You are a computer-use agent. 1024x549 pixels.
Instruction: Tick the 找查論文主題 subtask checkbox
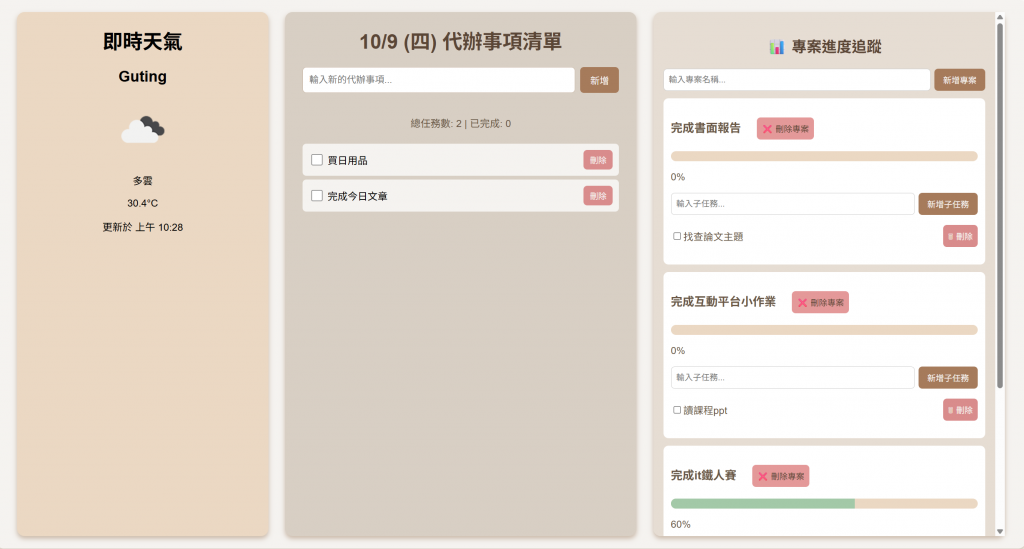677,236
